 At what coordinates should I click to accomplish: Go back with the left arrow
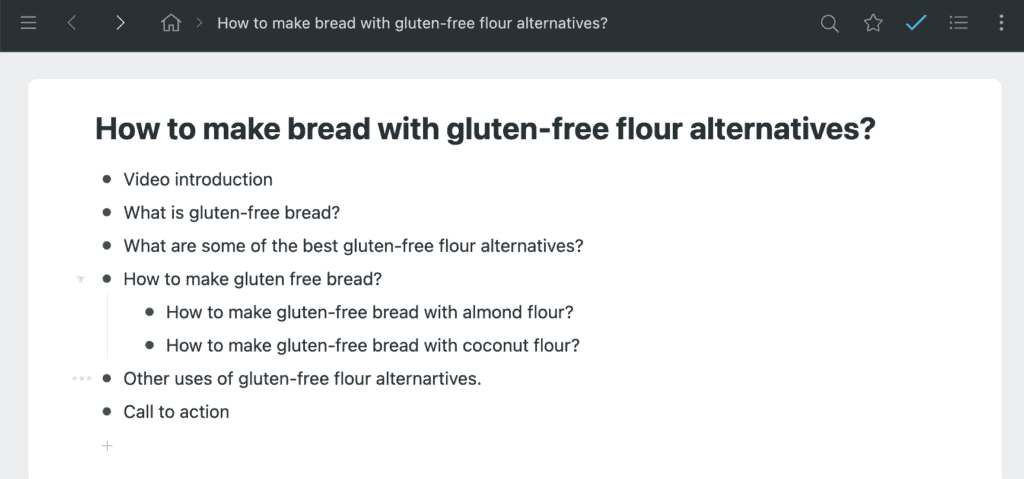click(x=72, y=23)
